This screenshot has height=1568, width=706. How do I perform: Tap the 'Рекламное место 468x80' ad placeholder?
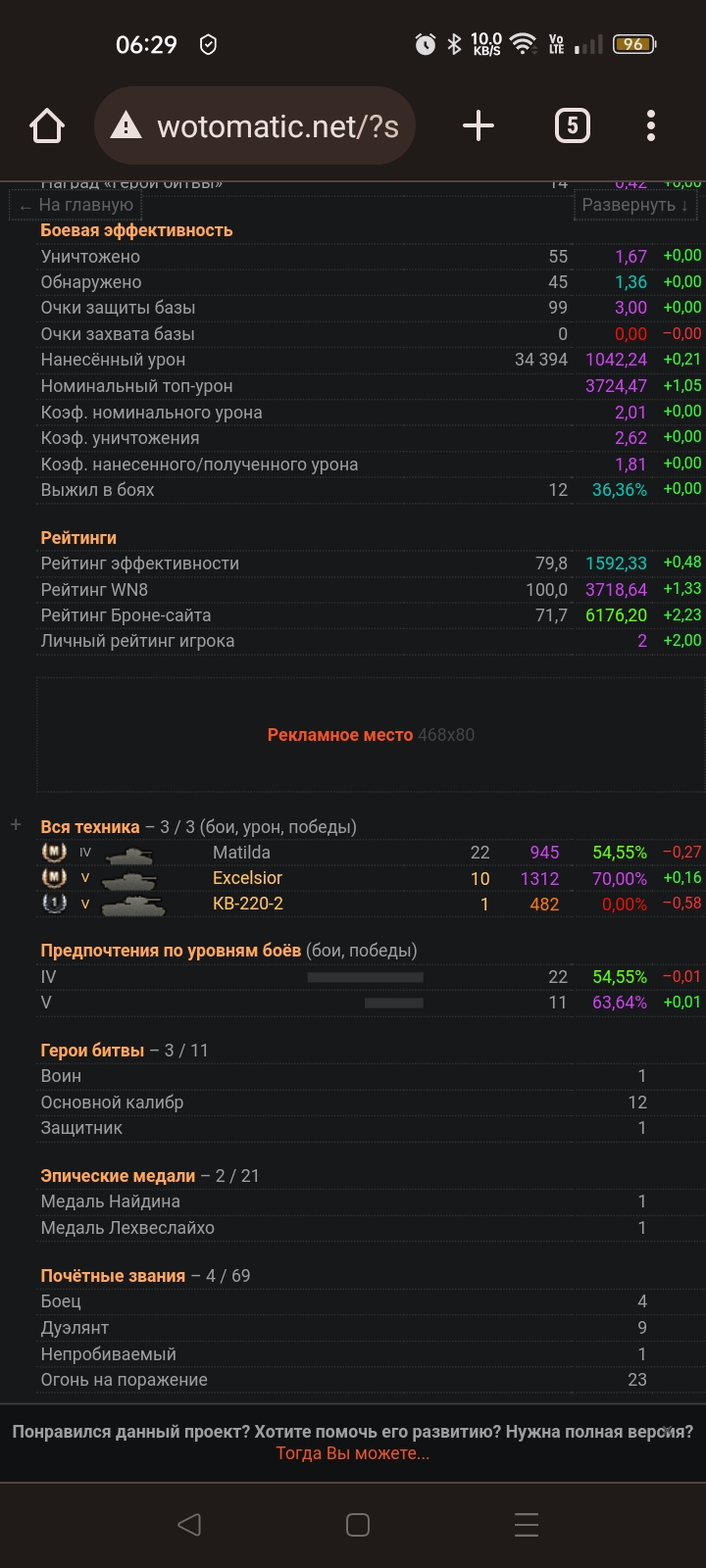click(371, 735)
